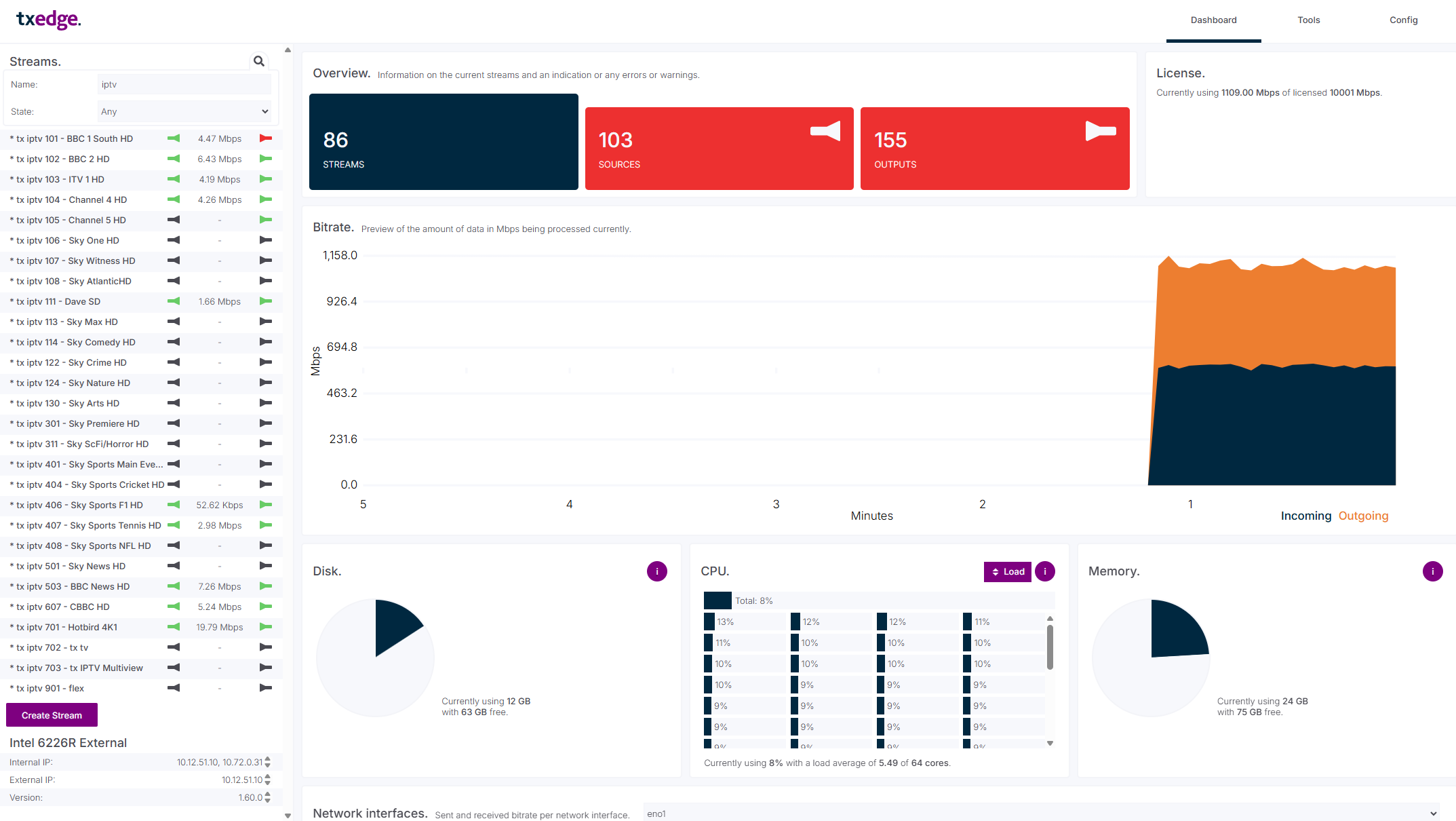Select stream tx iptv 702 - tx tv
This screenshot has width=1456, height=821.
click(x=49, y=647)
